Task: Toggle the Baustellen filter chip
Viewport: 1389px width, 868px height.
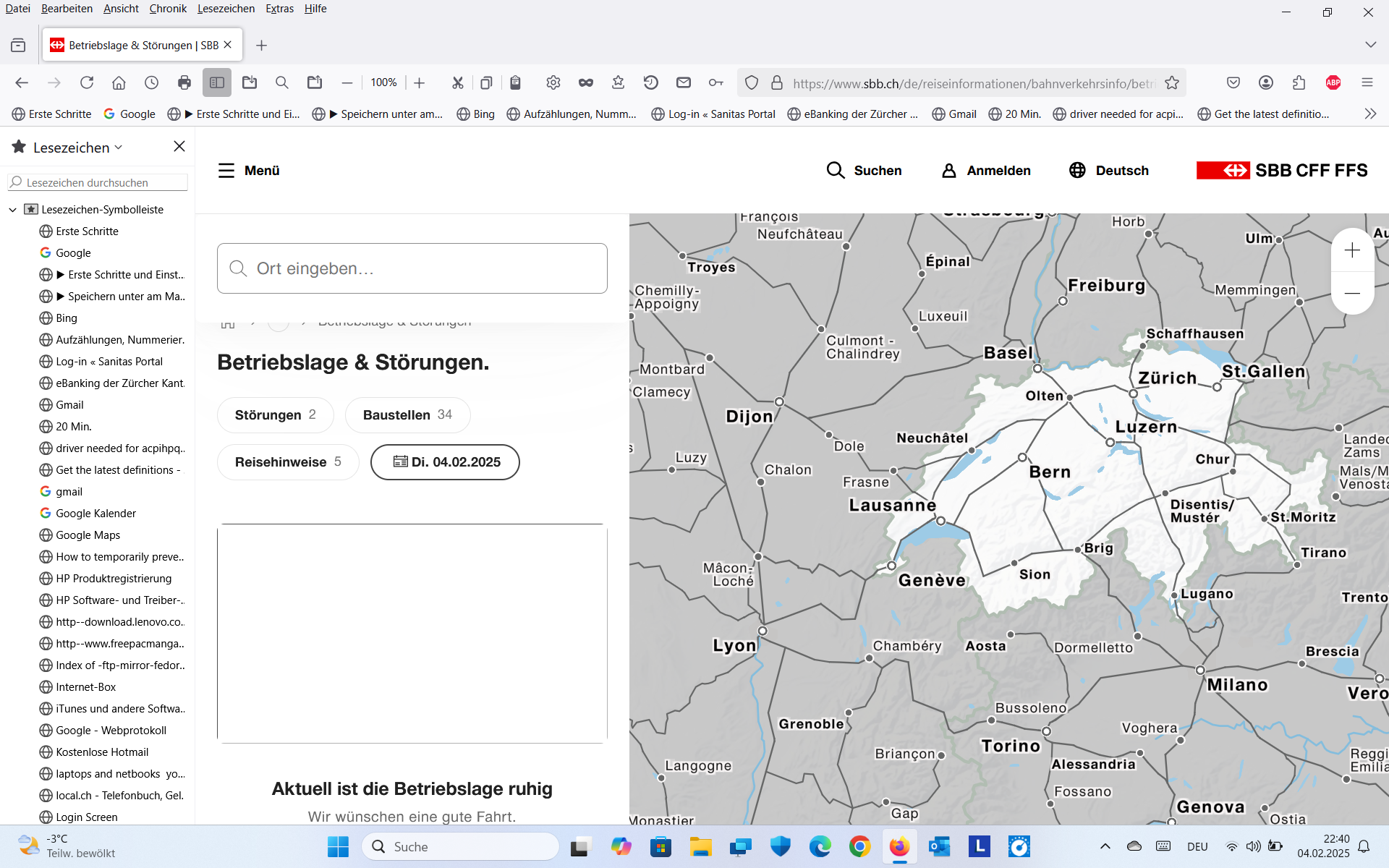Action: click(x=407, y=415)
